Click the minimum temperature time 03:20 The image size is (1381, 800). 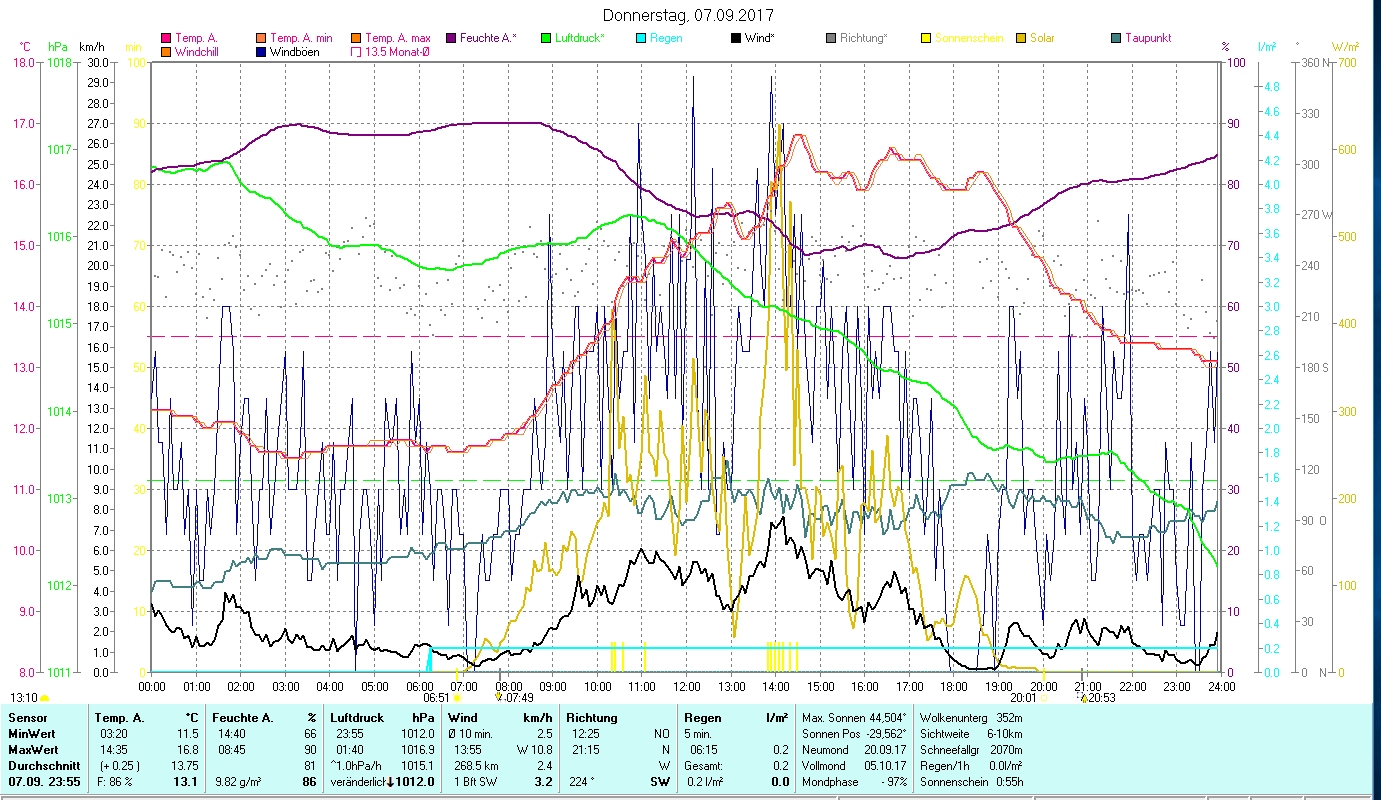click(x=114, y=734)
